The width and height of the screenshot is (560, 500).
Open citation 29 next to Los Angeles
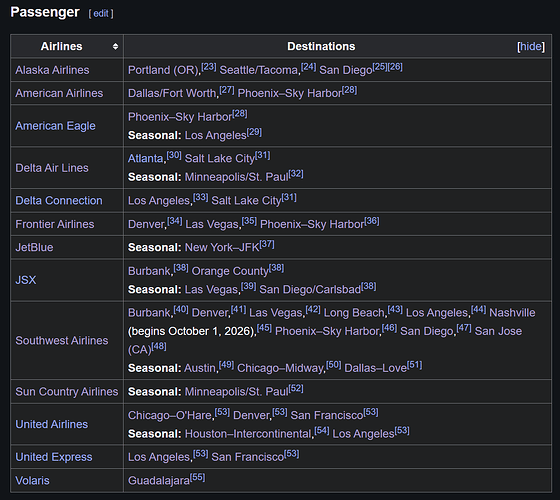pyautogui.click(x=254, y=132)
